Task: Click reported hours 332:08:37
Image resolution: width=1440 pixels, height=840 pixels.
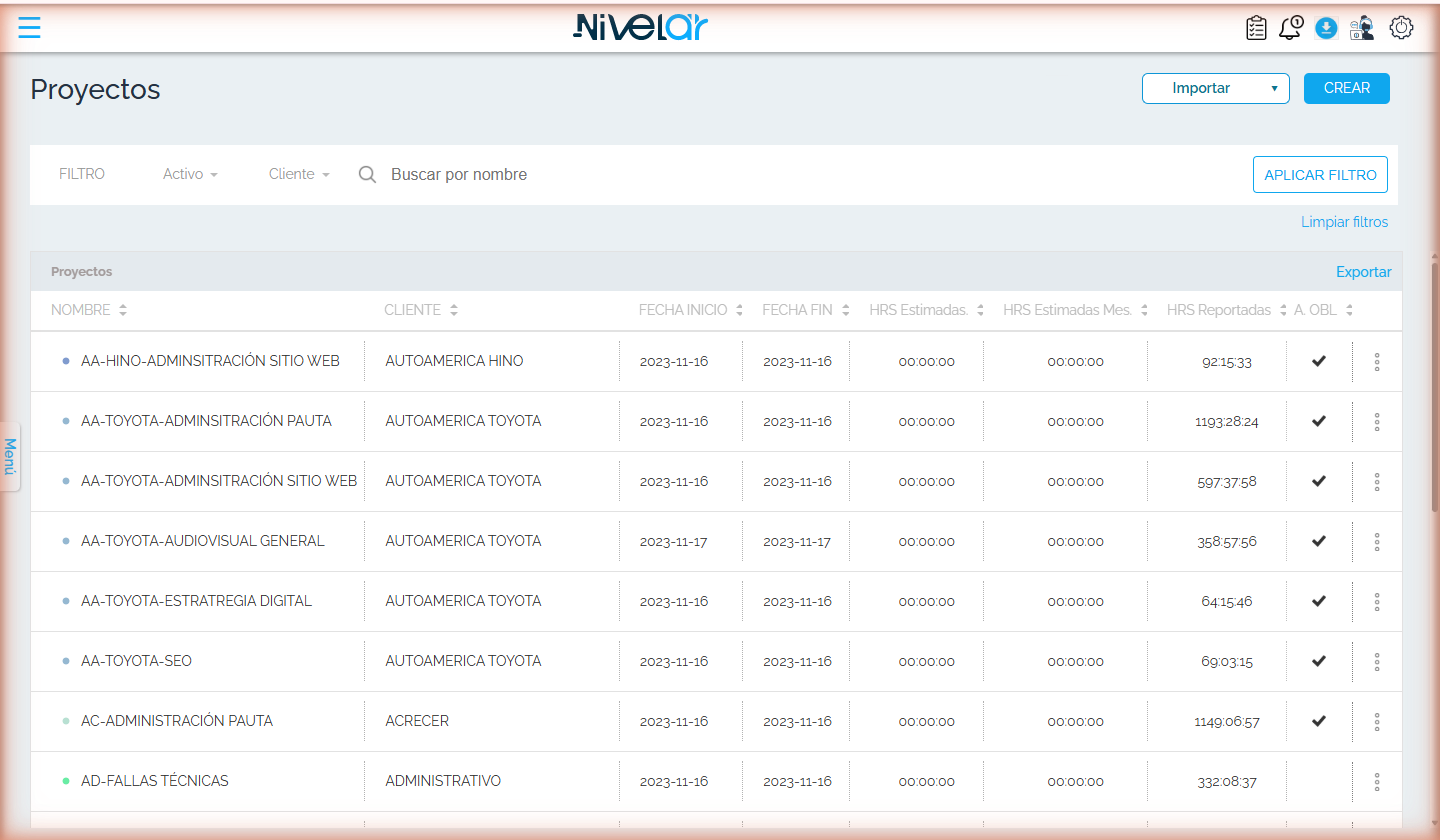Action: [1227, 782]
